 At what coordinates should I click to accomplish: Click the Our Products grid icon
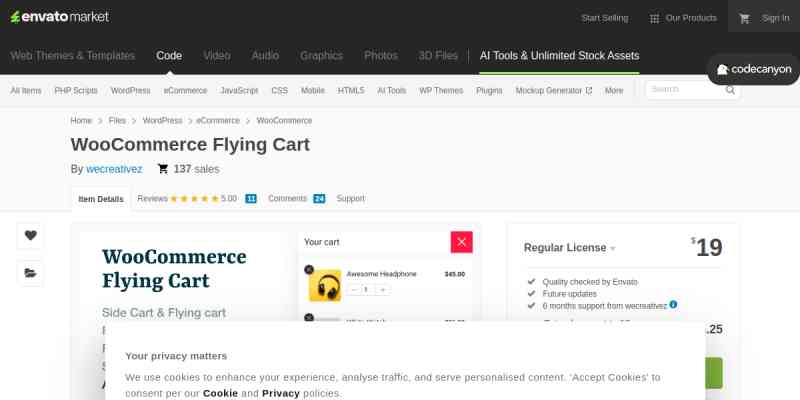pos(654,18)
